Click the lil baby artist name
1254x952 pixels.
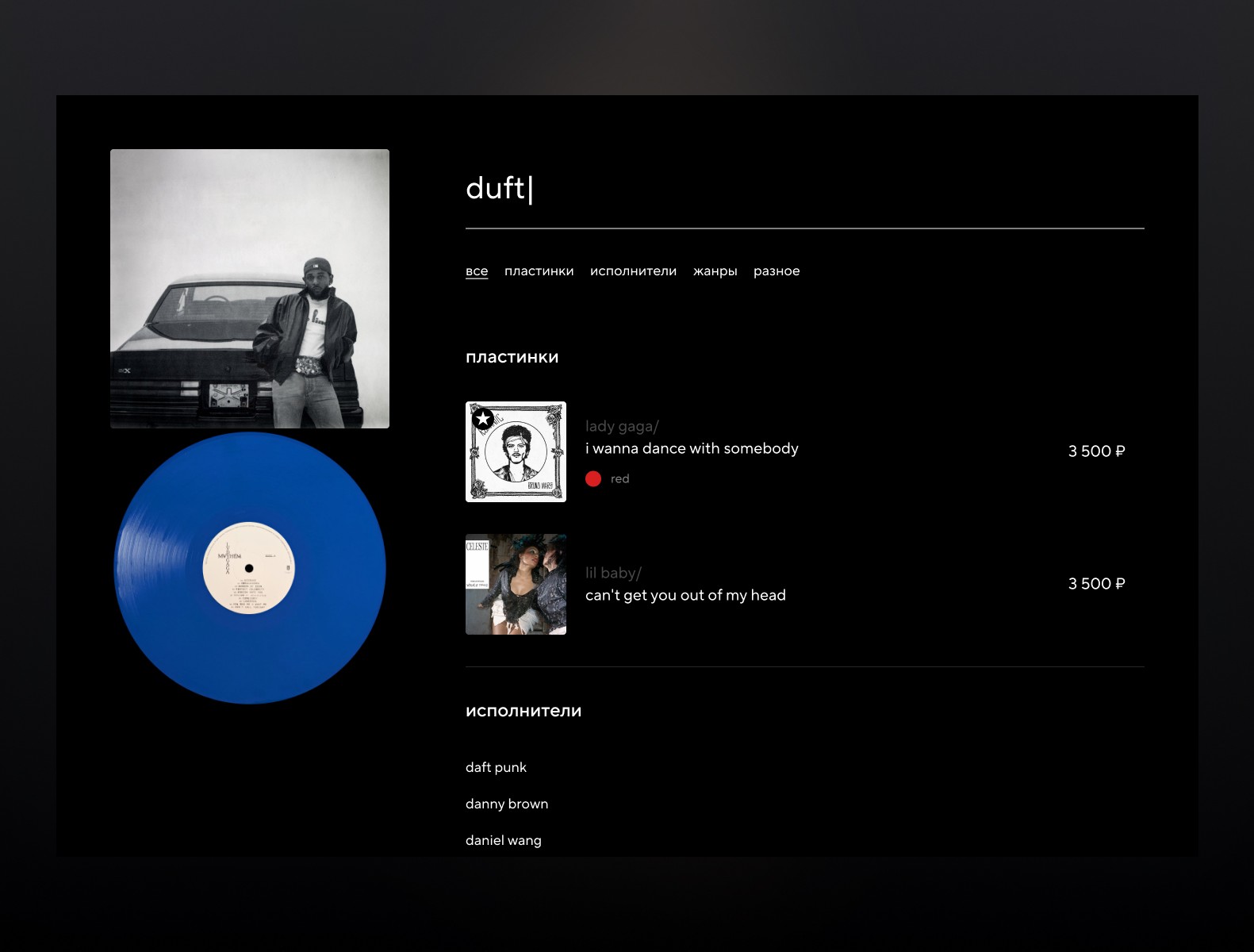[613, 573]
